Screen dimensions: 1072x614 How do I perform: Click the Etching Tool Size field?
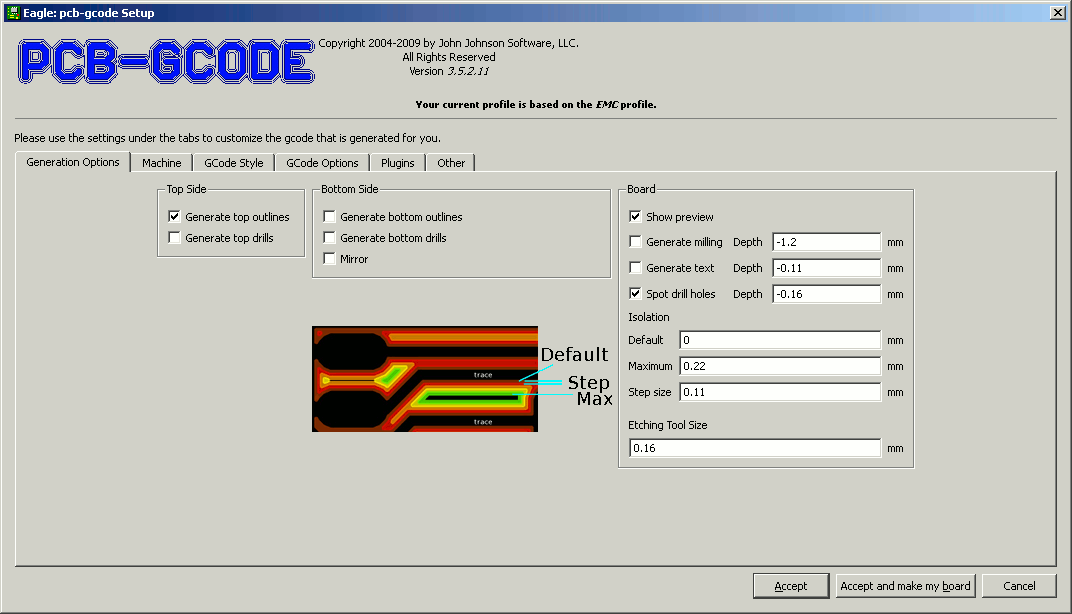tap(755, 448)
